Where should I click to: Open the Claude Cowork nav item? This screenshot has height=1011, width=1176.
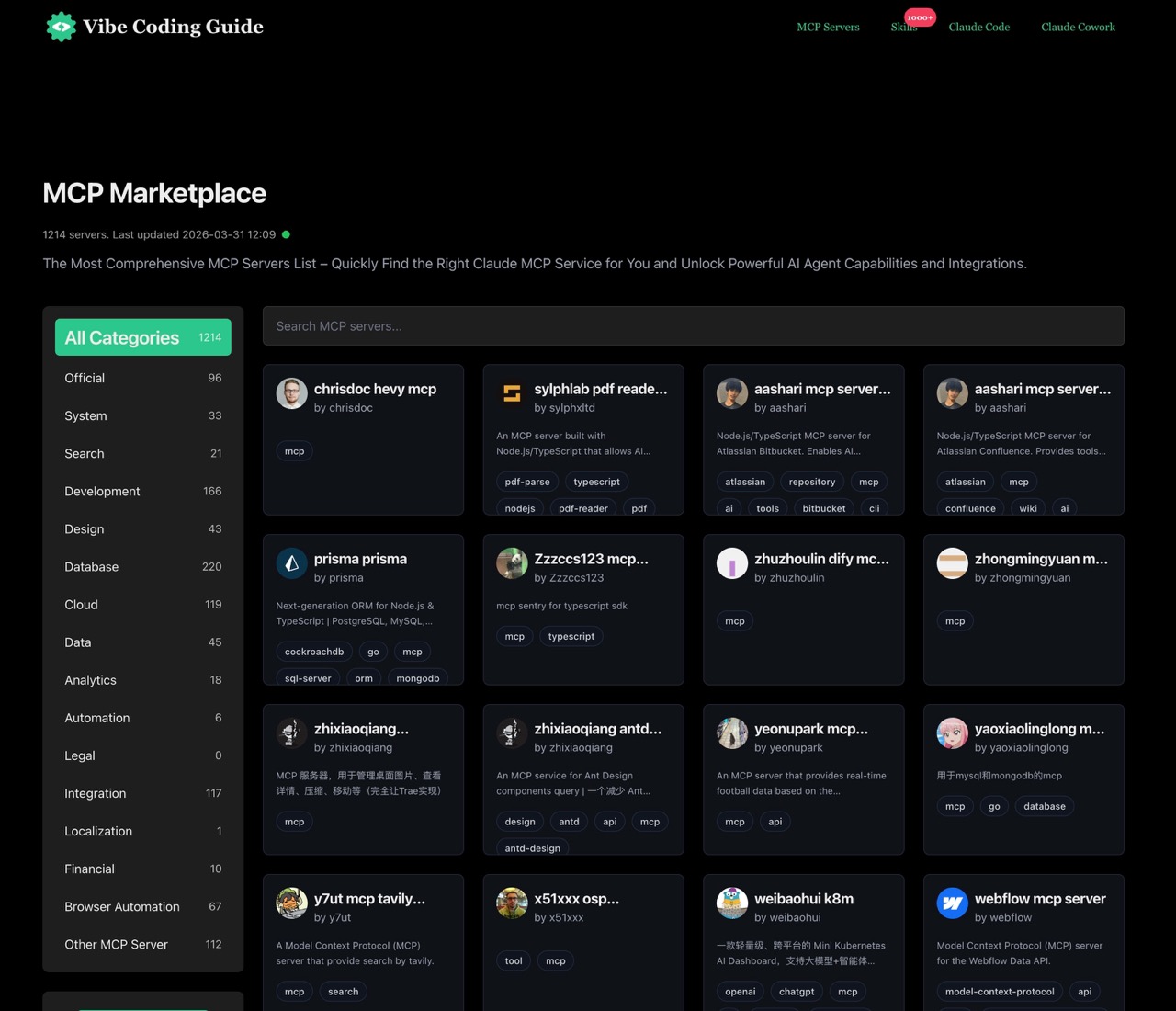[1078, 27]
